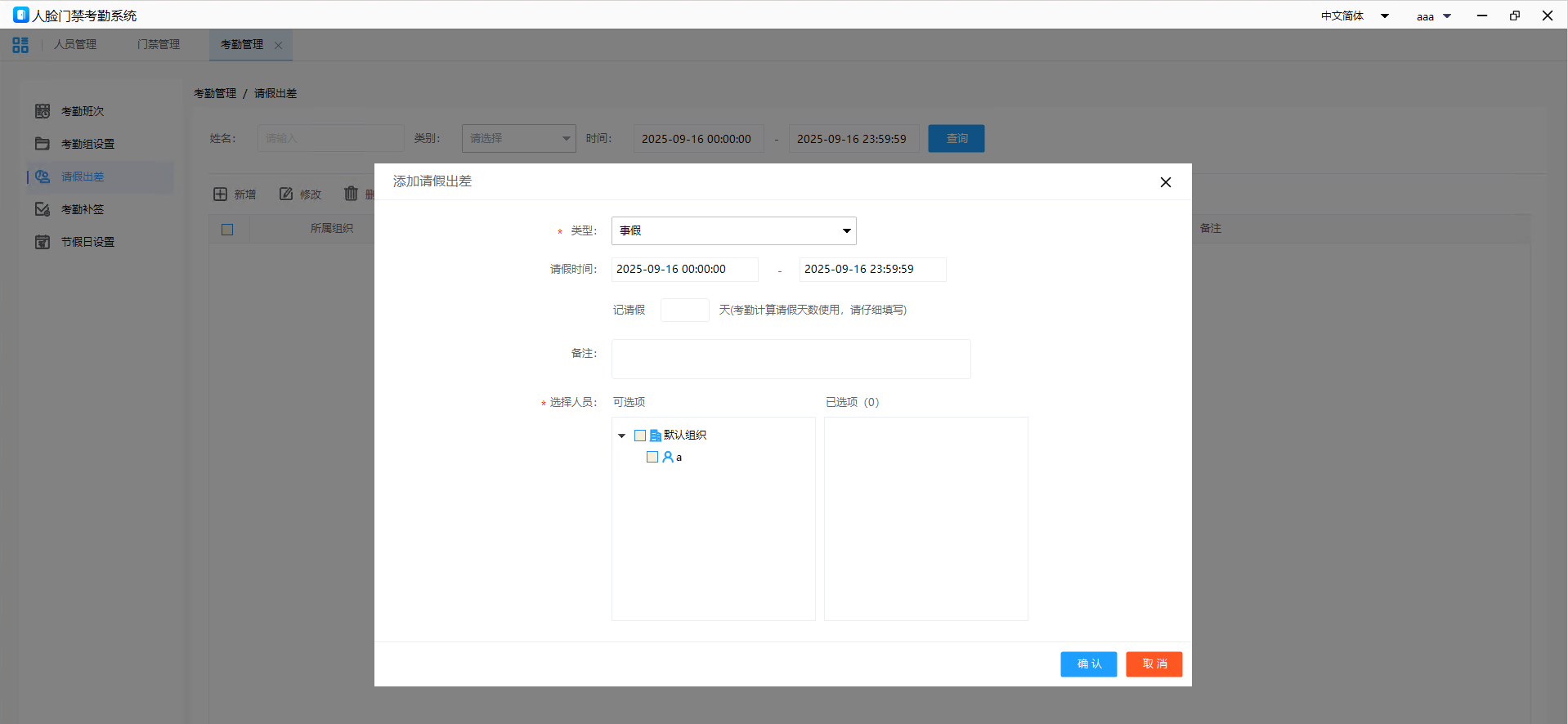Click the 确认 button
This screenshot has width=1568, height=724.
point(1088,664)
